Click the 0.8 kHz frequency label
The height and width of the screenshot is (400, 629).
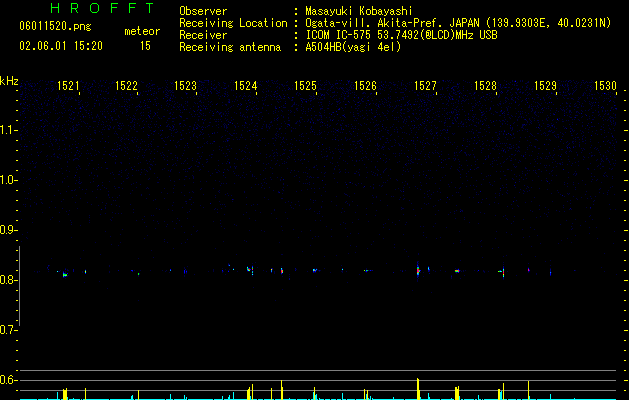pos(9,280)
